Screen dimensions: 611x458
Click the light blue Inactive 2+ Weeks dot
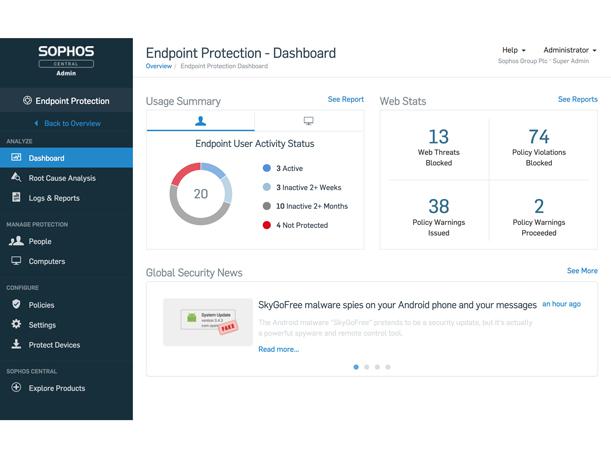(x=267, y=187)
